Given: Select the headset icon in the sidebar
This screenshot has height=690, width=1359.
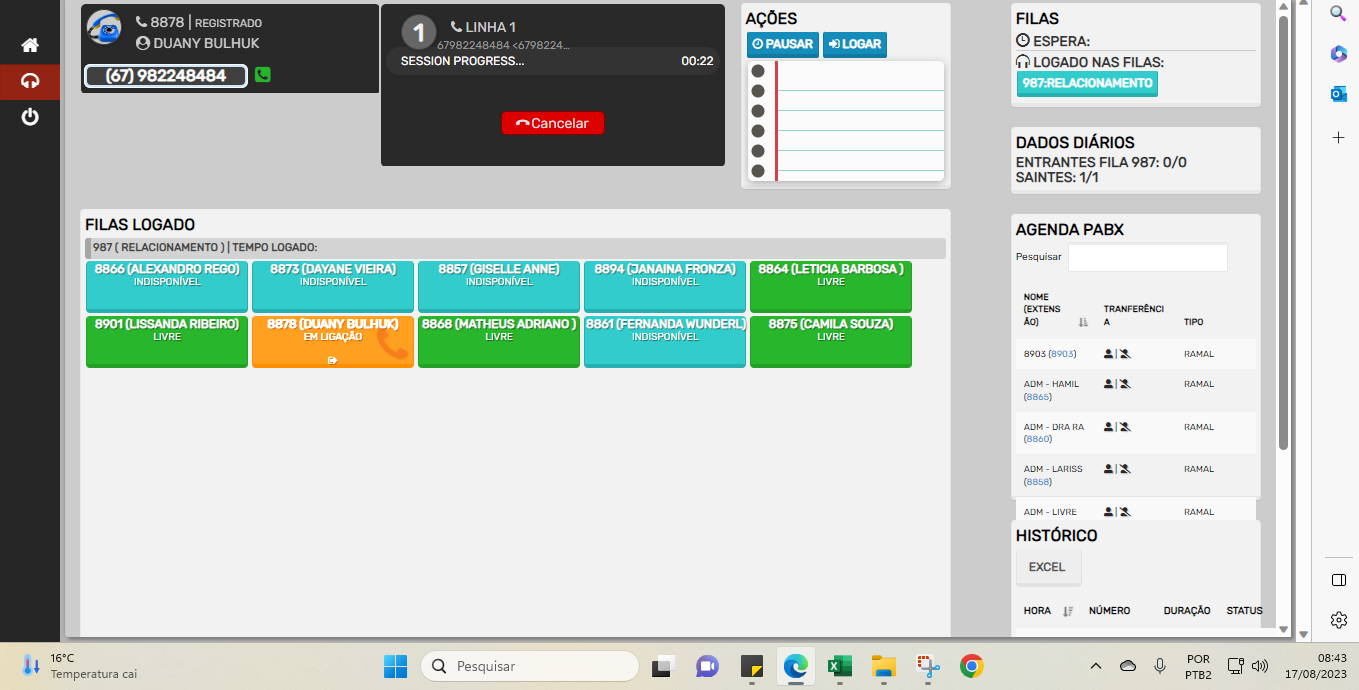Looking at the screenshot, I should point(30,81).
